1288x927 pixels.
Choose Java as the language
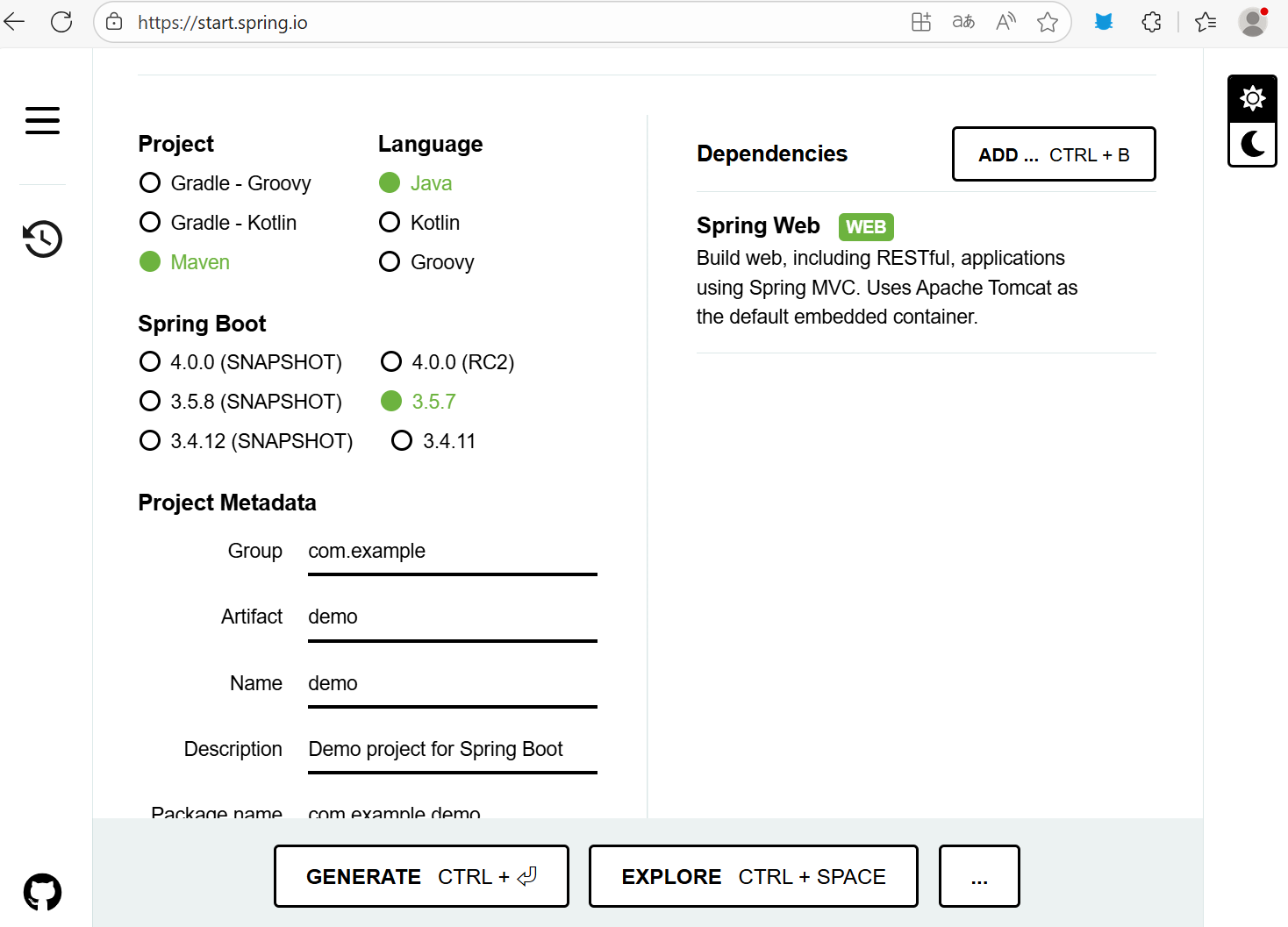(416, 182)
